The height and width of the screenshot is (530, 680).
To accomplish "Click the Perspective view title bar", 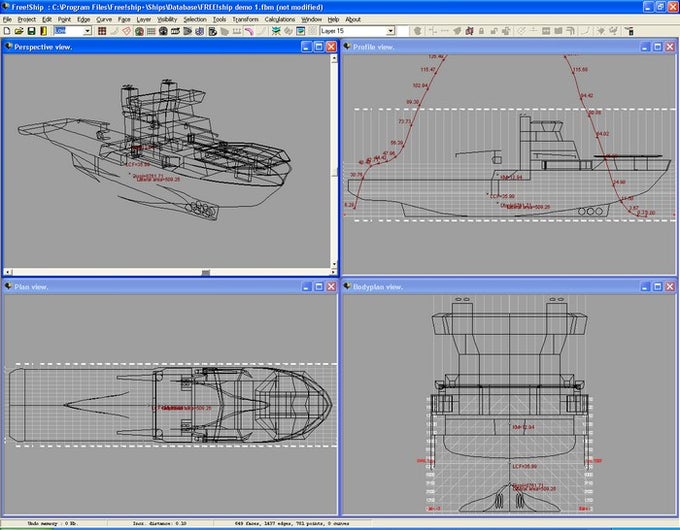I will point(170,47).
